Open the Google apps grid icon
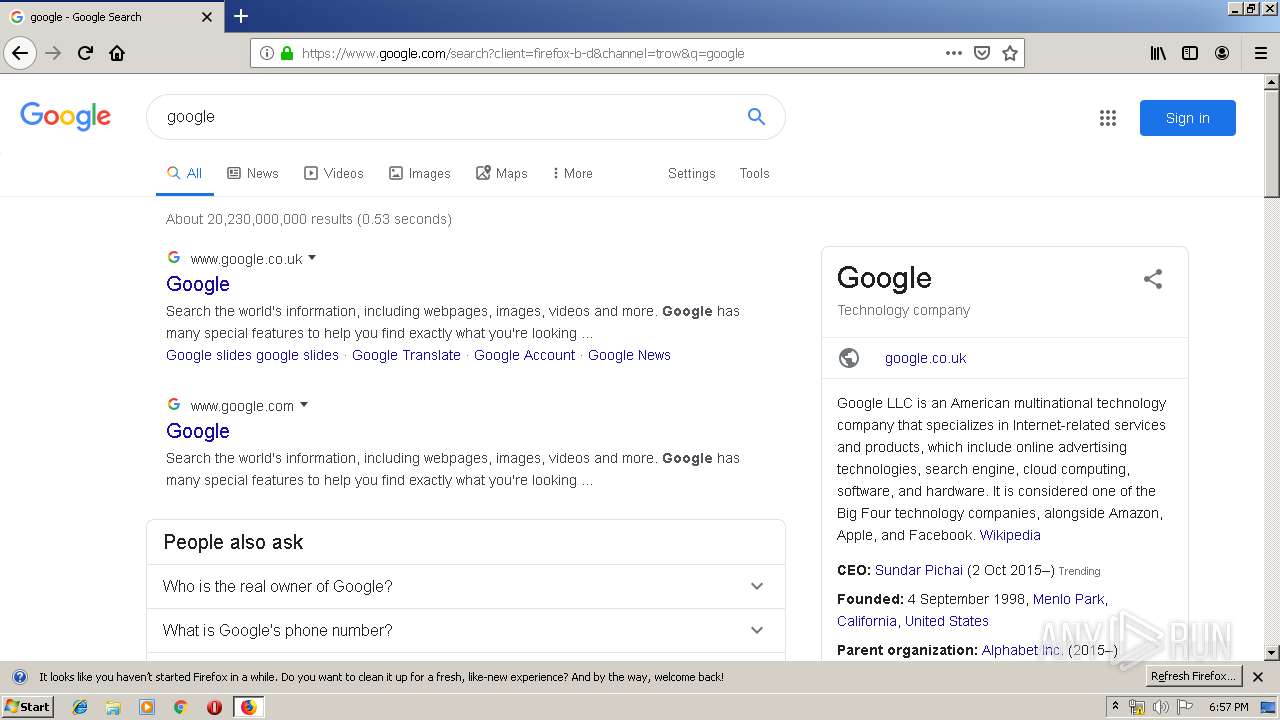The image size is (1280, 720). [x=1108, y=118]
